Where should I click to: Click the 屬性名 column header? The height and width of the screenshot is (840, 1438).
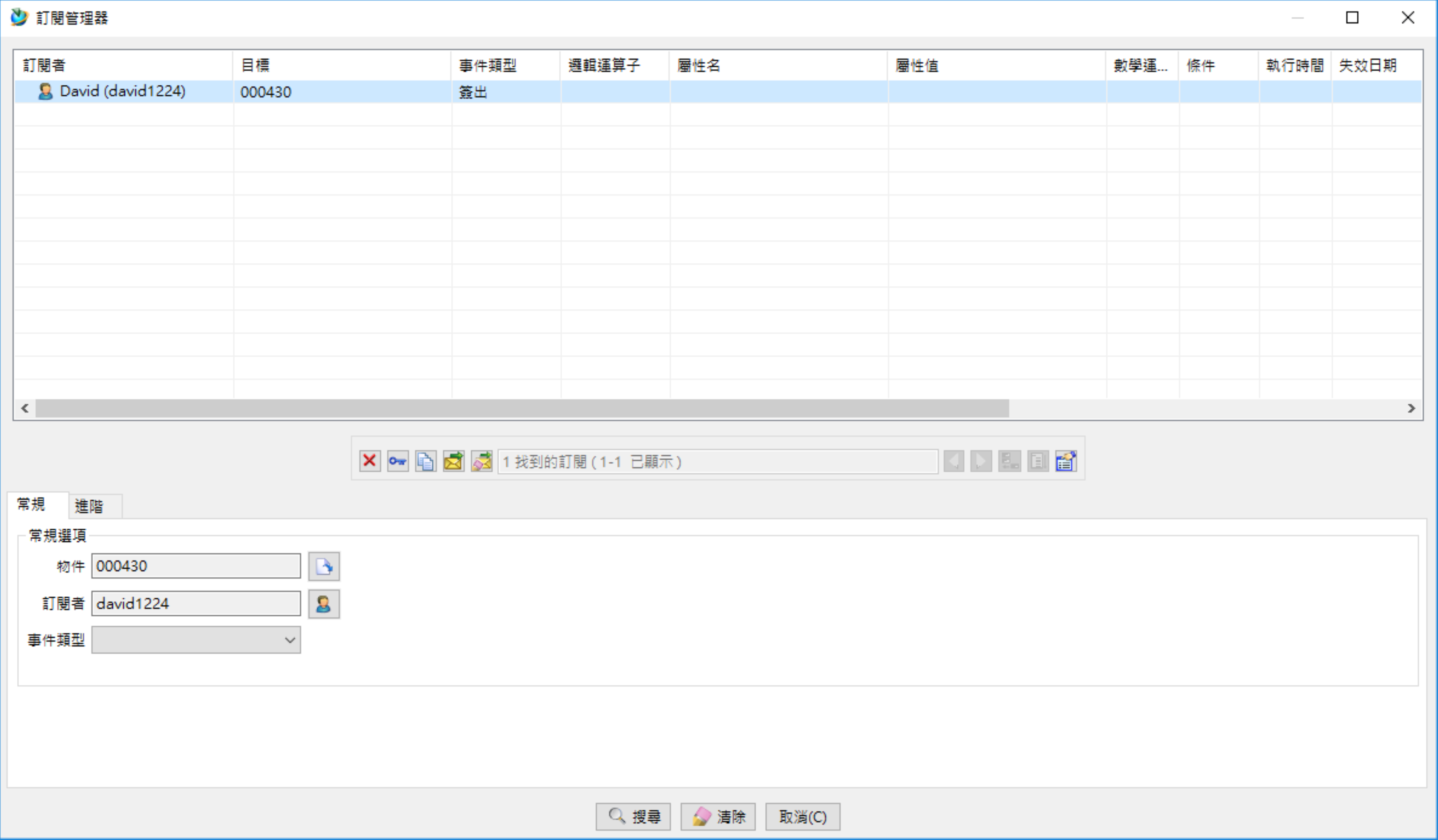778,65
